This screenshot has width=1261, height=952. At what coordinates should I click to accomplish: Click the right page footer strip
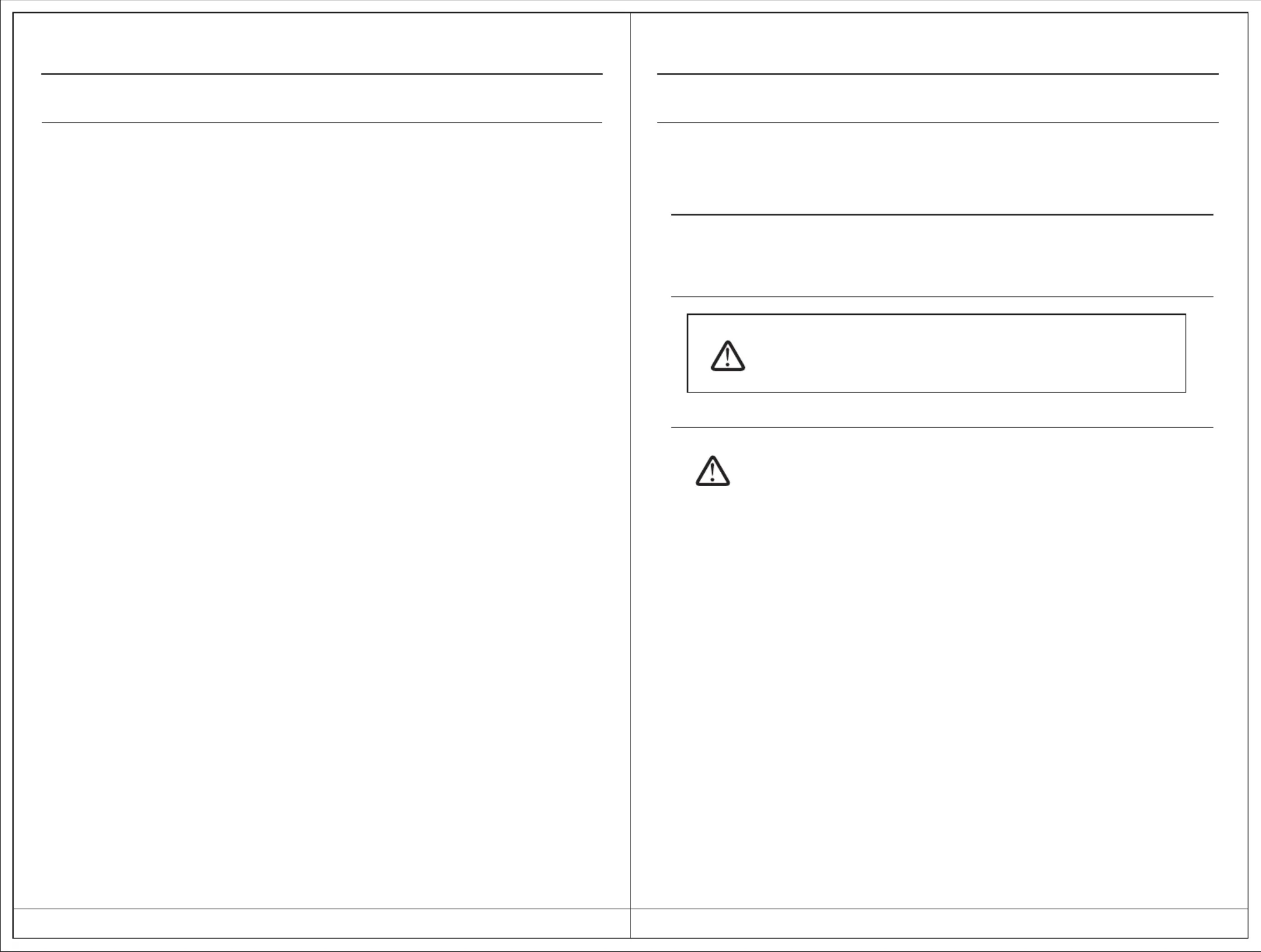(x=939, y=923)
